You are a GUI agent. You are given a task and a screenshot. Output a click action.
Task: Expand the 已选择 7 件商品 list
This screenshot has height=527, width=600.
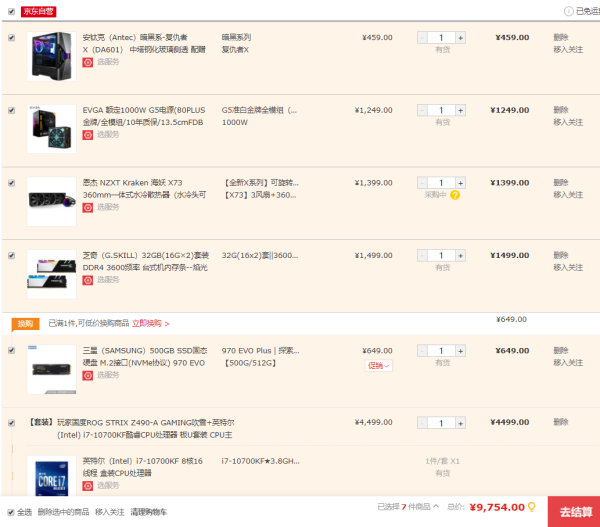coord(408,507)
